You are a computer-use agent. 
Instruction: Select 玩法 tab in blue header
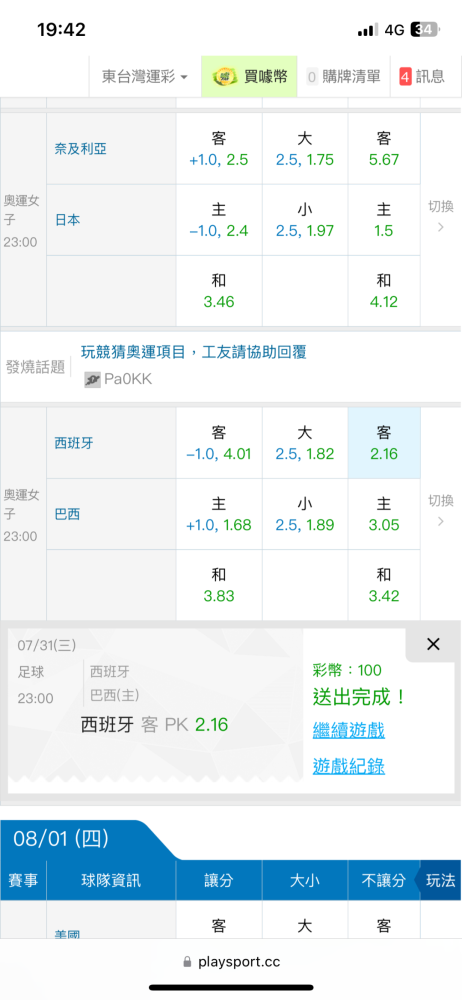coord(440,881)
